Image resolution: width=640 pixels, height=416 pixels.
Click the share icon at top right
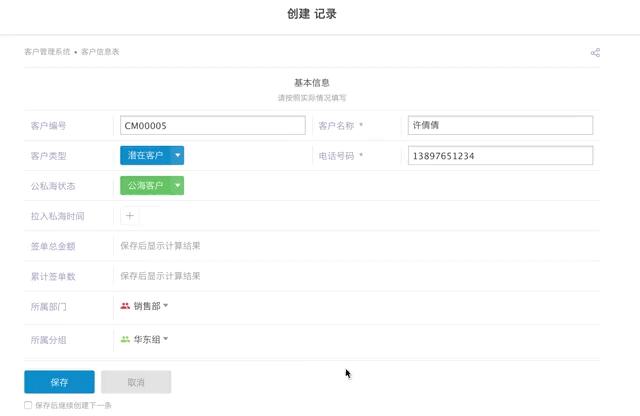tap(595, 52)
